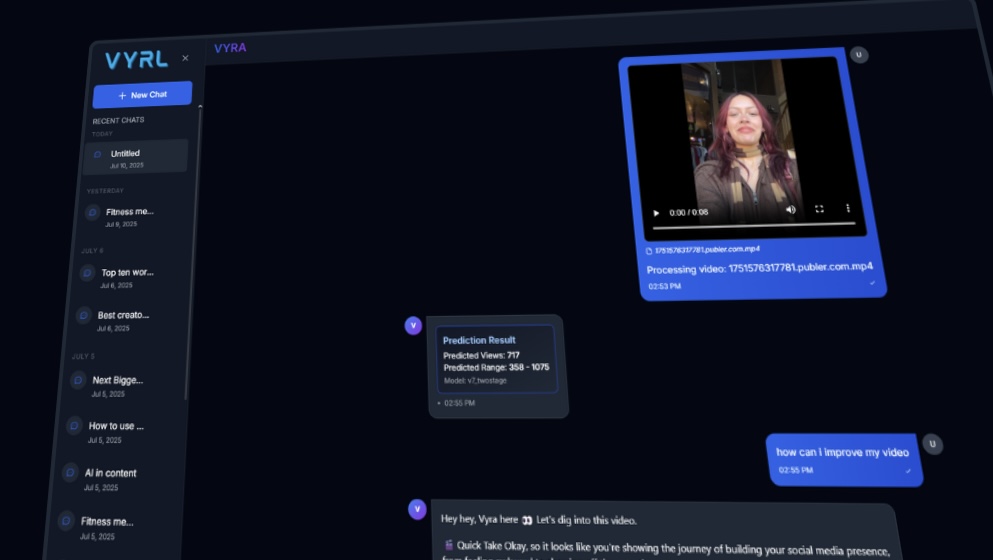Screen dimensions: 993x560
Task: Open the AI in content chat
Action: tap(111, 479)
